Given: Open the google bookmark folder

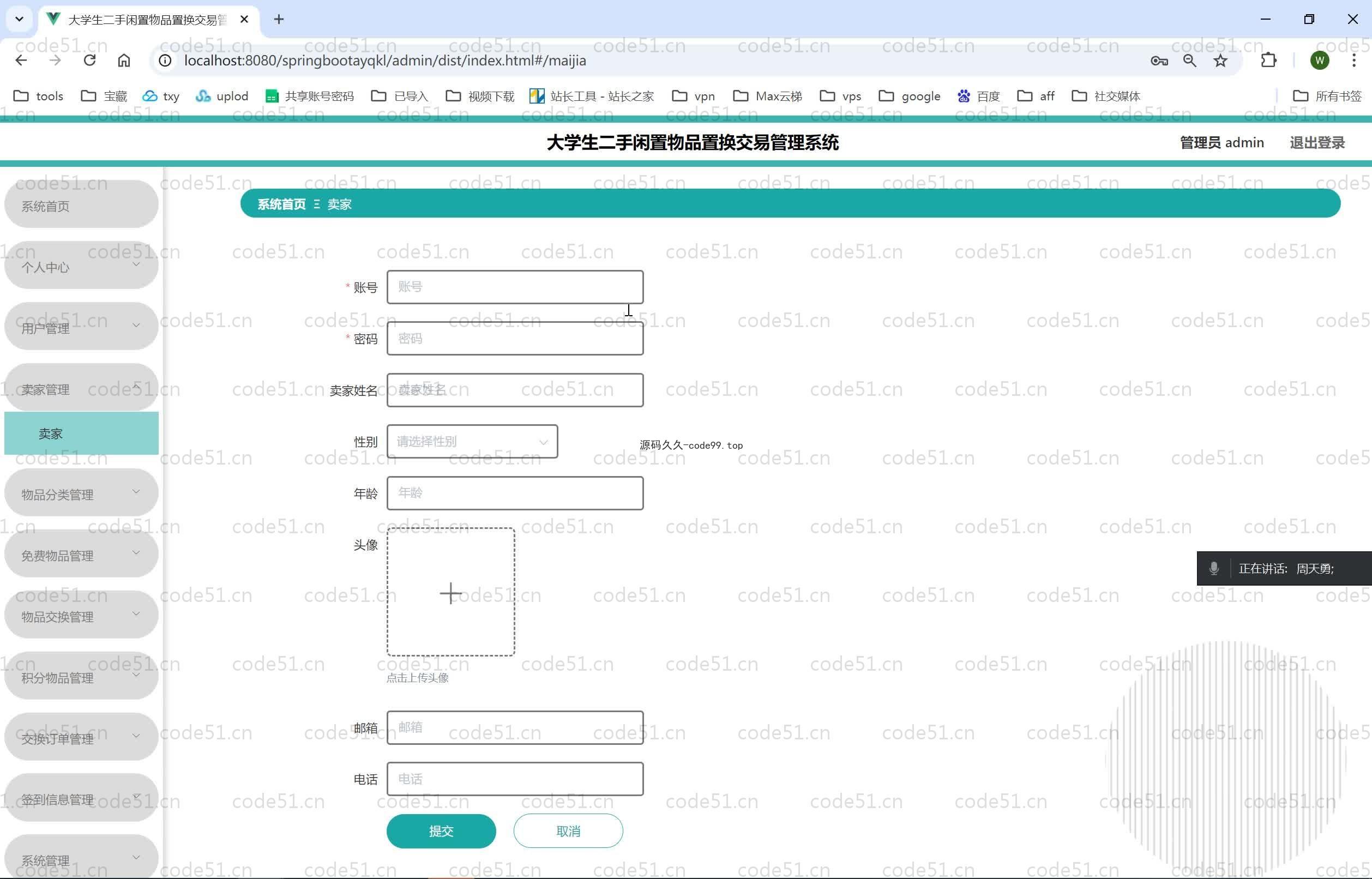Looking at the screenshot, I should (910, 96).
